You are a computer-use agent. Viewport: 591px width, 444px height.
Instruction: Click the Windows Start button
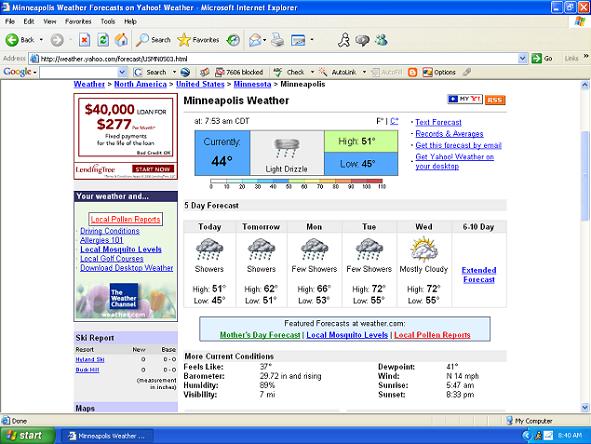point(27,436)
